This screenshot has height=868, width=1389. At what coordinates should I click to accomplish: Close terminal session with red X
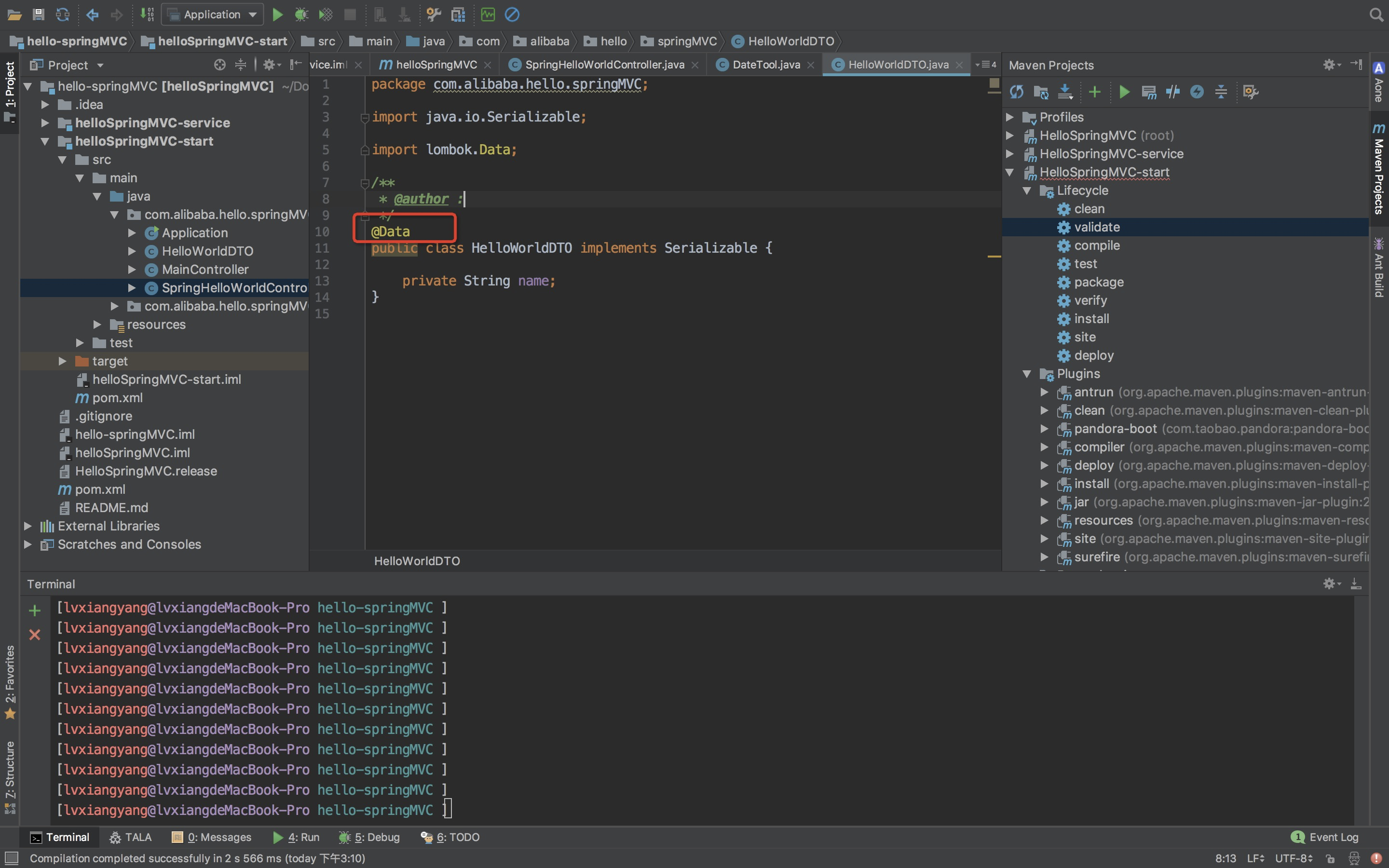click(34, 634)
